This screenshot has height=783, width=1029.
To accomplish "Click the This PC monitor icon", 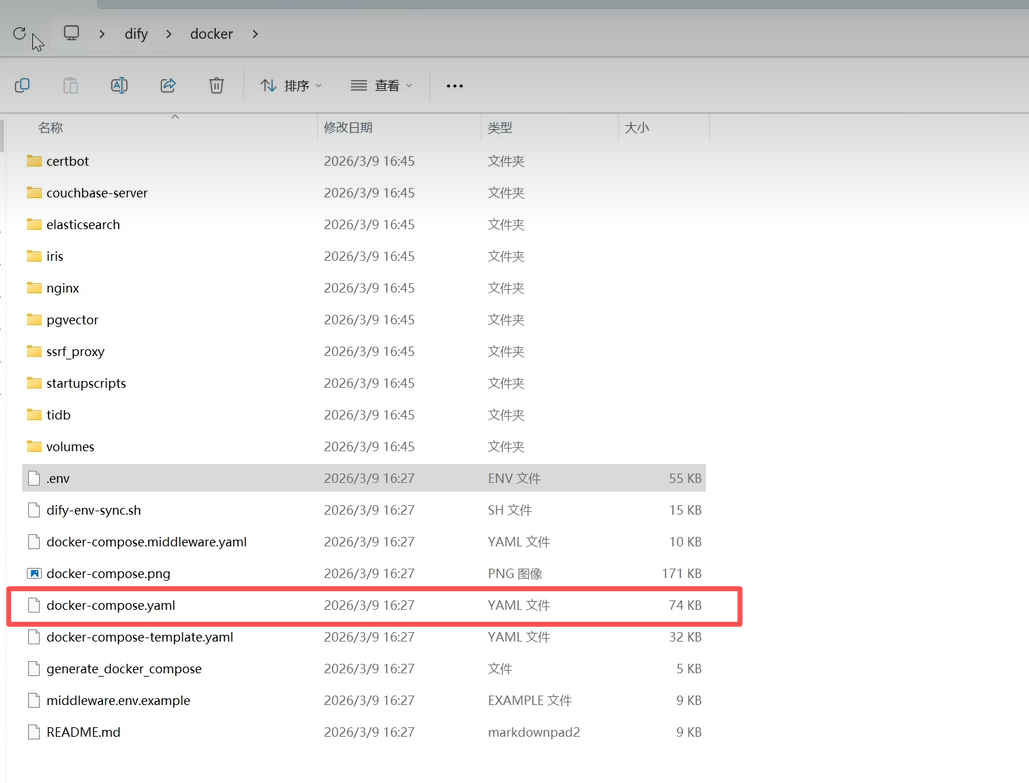I will 71,33.
